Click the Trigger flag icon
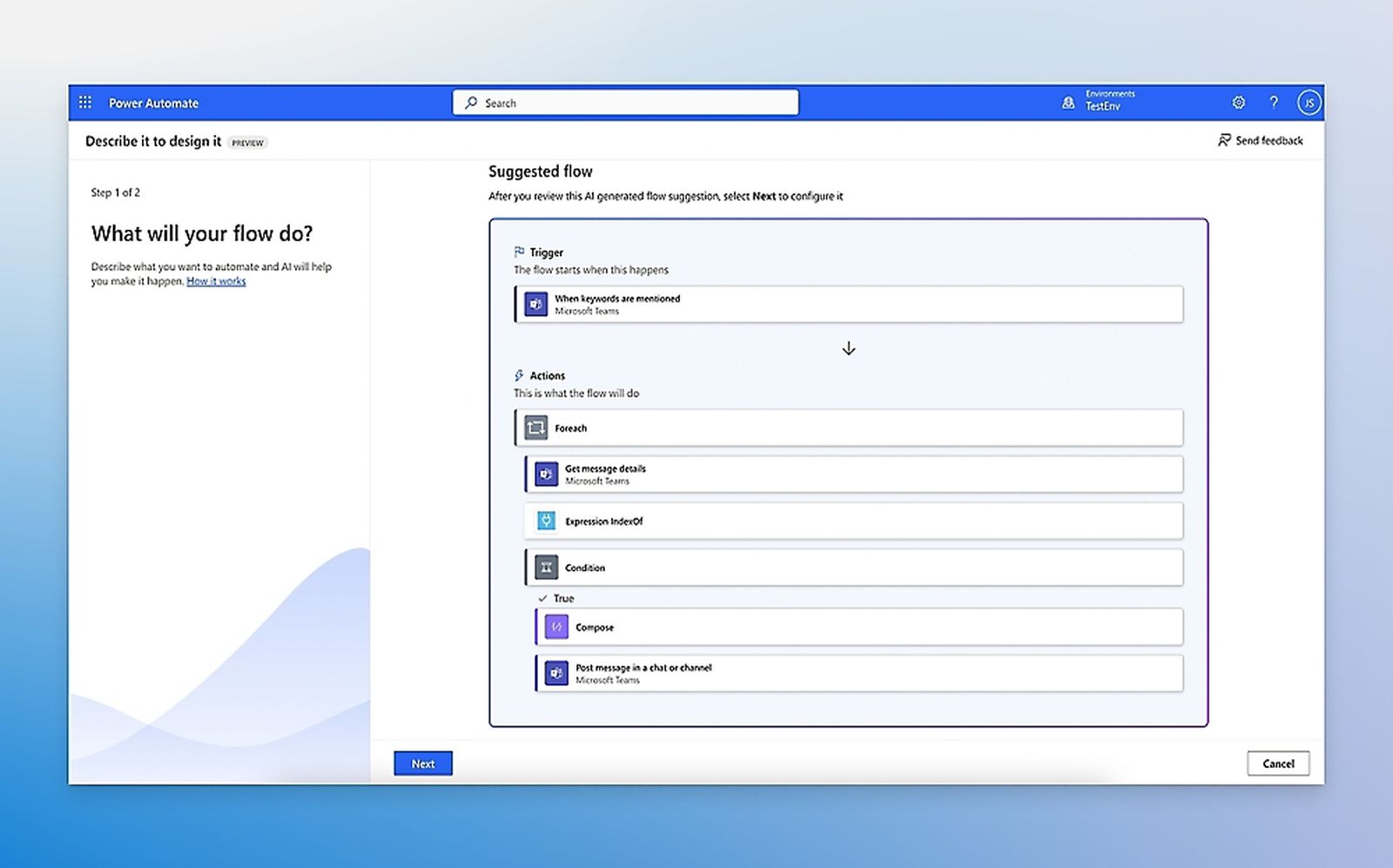1393x868 pixels. (x=520, y=252)
